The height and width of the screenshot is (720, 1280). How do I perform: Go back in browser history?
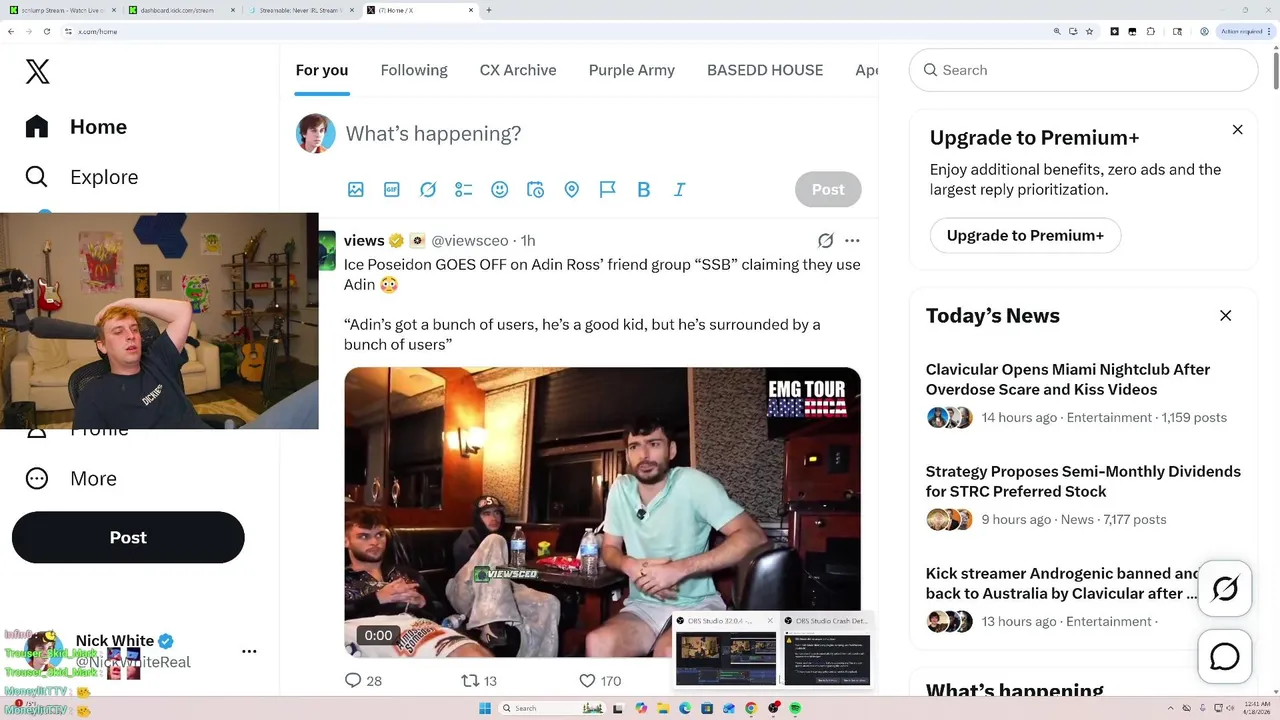(10, 31)
